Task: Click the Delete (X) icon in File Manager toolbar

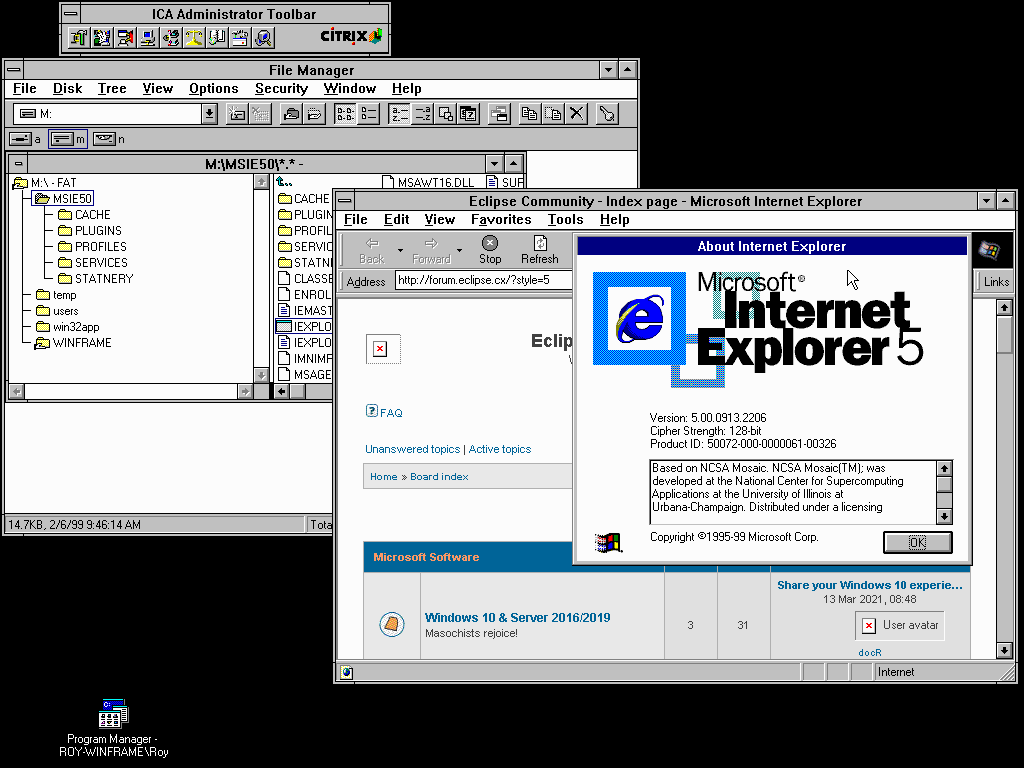Action: coord(576,114)
